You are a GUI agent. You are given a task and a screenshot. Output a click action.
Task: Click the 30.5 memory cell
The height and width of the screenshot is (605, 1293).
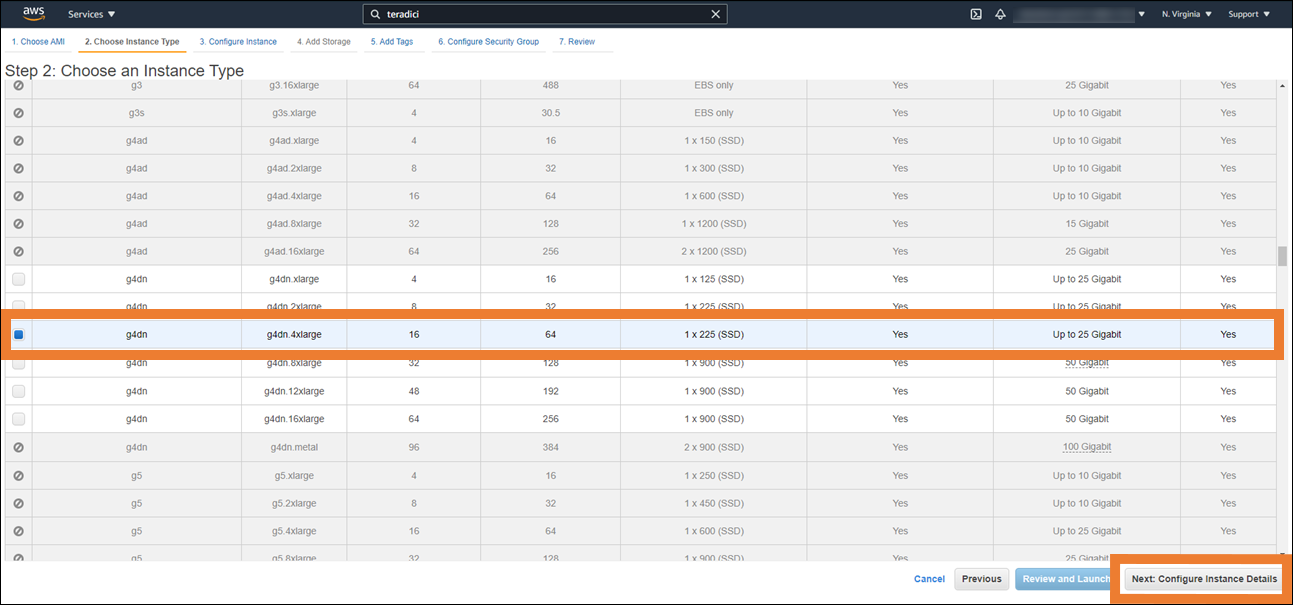click(x=550, y=113)
